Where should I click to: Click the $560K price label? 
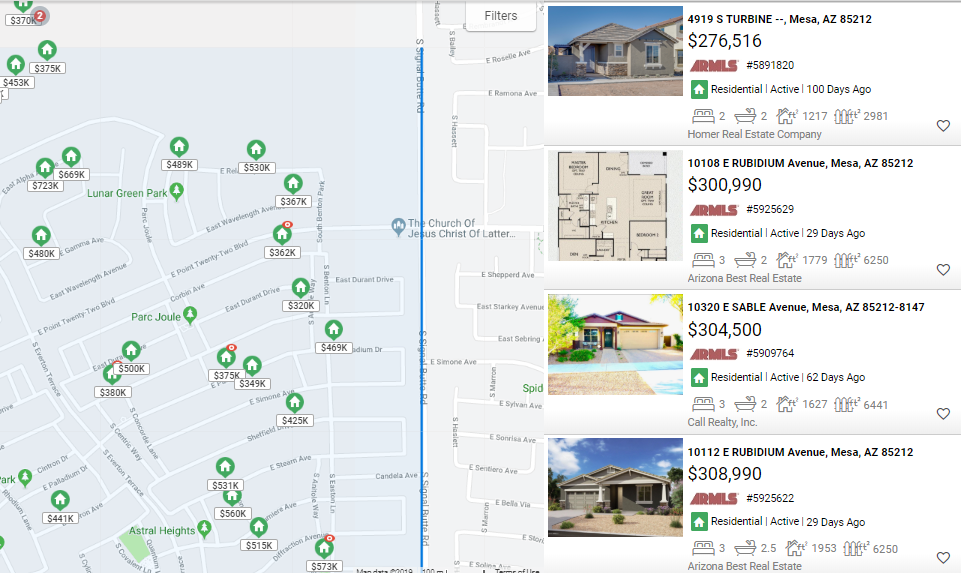233,514
